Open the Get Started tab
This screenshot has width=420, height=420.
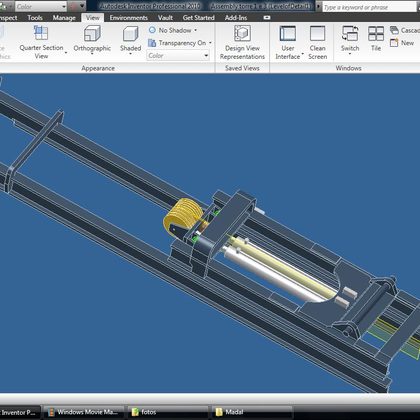click(199, 18)
